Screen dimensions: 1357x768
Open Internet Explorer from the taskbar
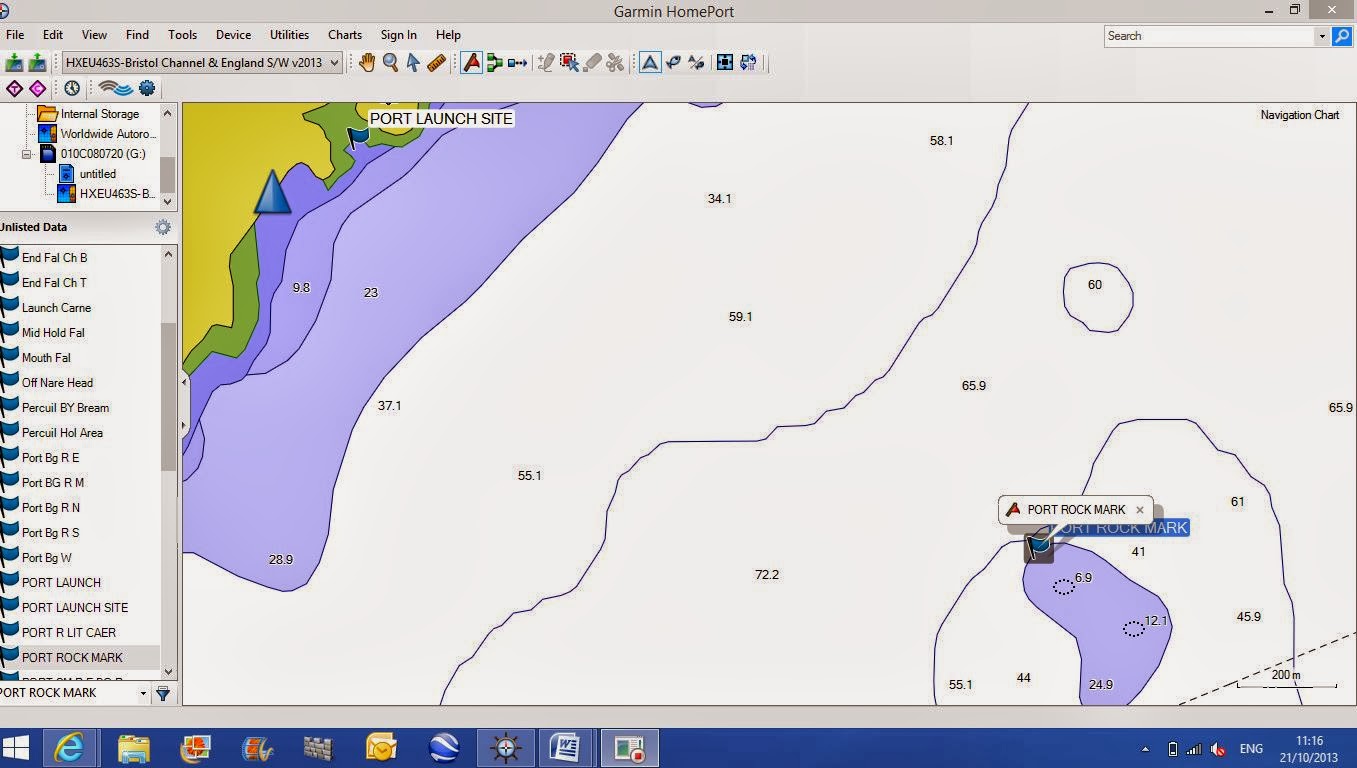(x=71, y=748)
